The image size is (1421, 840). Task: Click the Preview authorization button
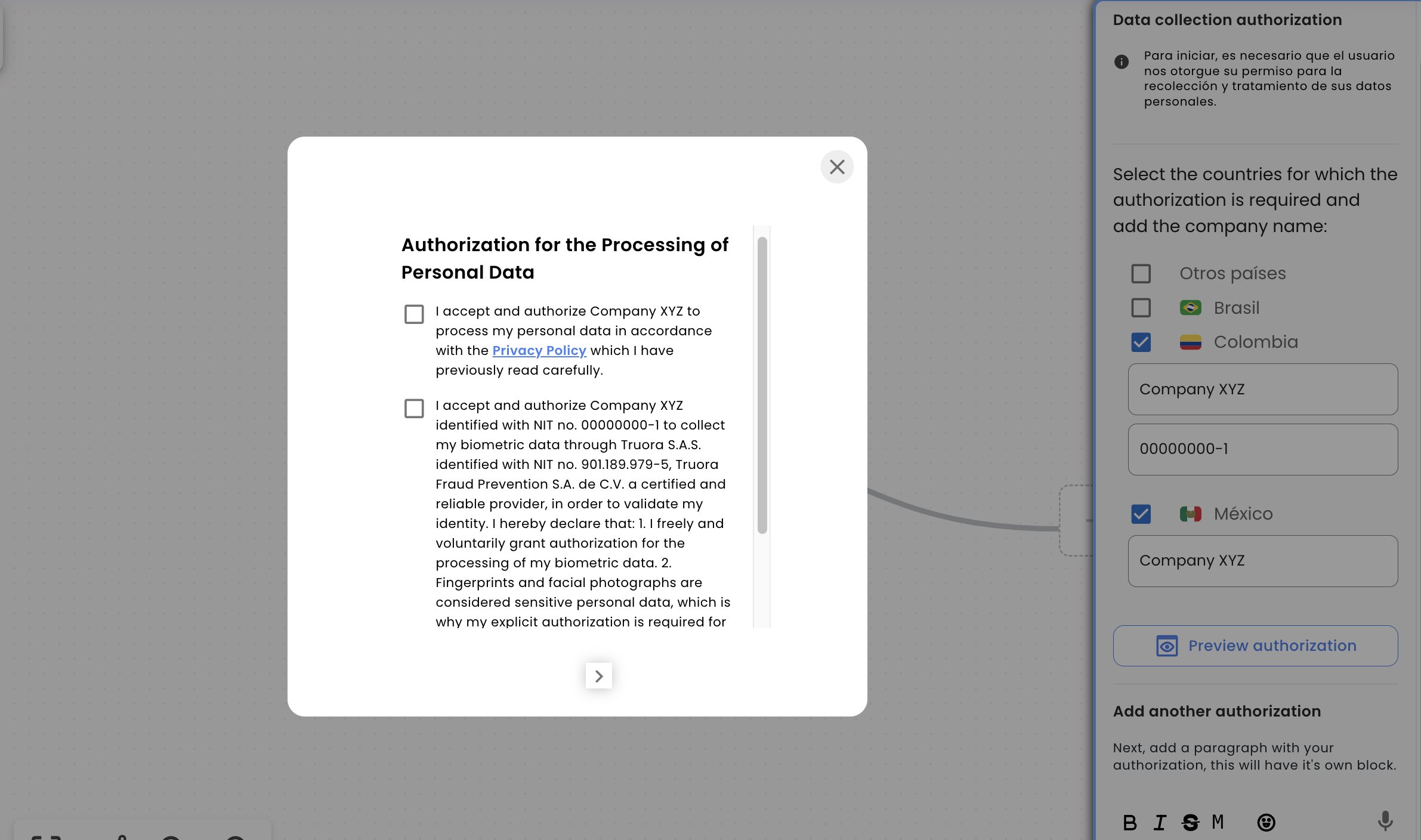pos(1256,645)
